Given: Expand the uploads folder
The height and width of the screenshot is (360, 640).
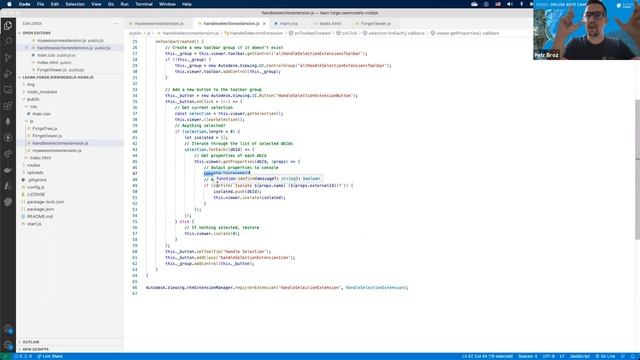Looking at the screenshot, I should coord(70,173).
